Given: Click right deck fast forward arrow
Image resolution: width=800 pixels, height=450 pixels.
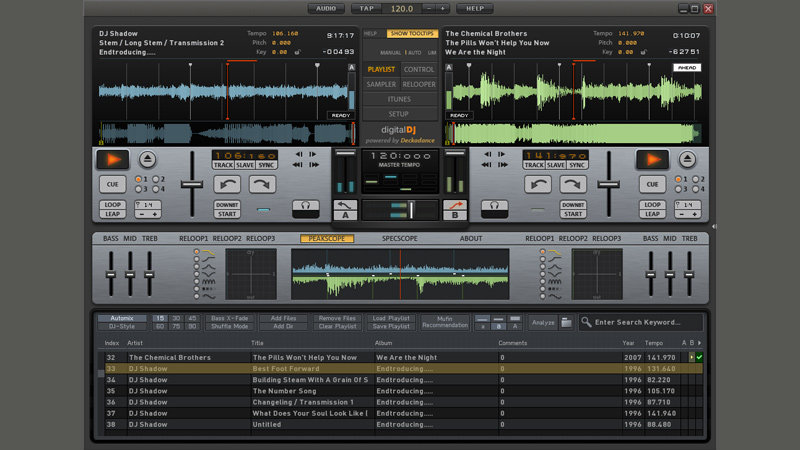Looking at the screenshot, I should [x=503, y=165].
